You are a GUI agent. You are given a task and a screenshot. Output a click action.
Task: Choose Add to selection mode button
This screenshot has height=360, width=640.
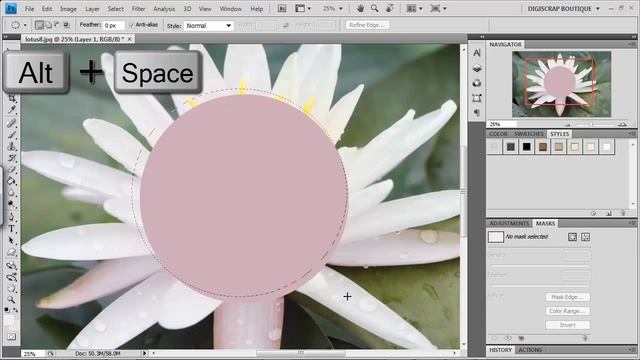click(48, 25)
